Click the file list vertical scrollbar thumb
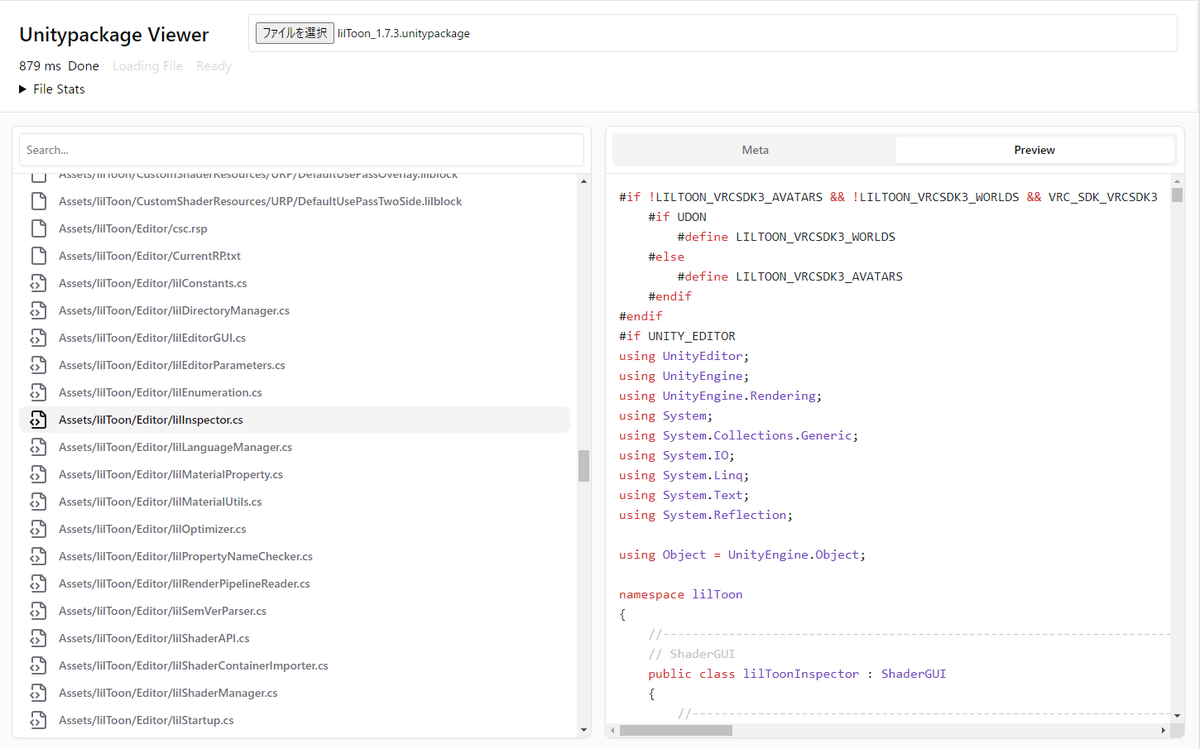 point(584,466)
